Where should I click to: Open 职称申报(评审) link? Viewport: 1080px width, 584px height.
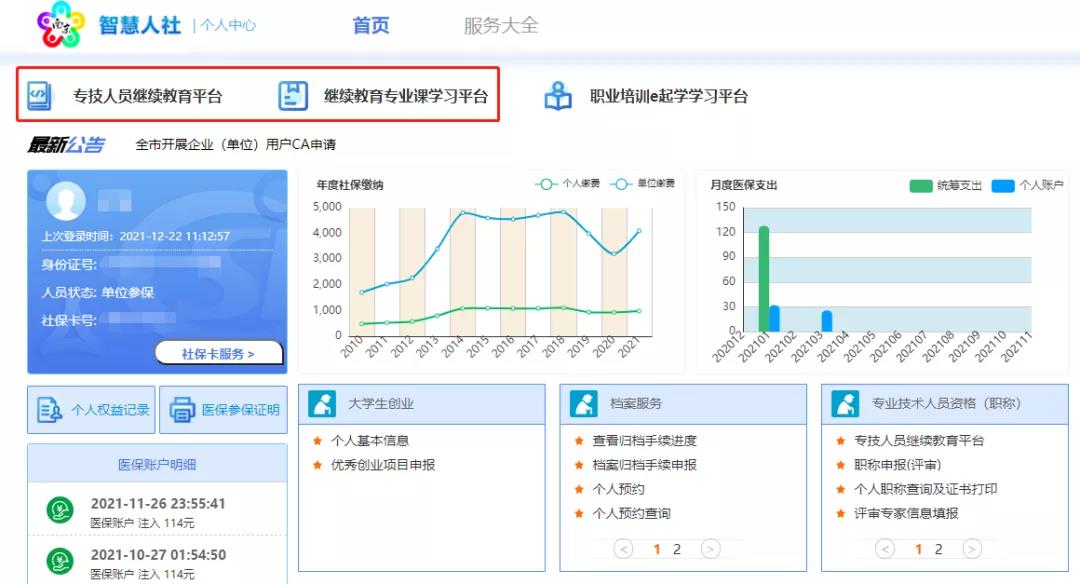pos(897,465)
